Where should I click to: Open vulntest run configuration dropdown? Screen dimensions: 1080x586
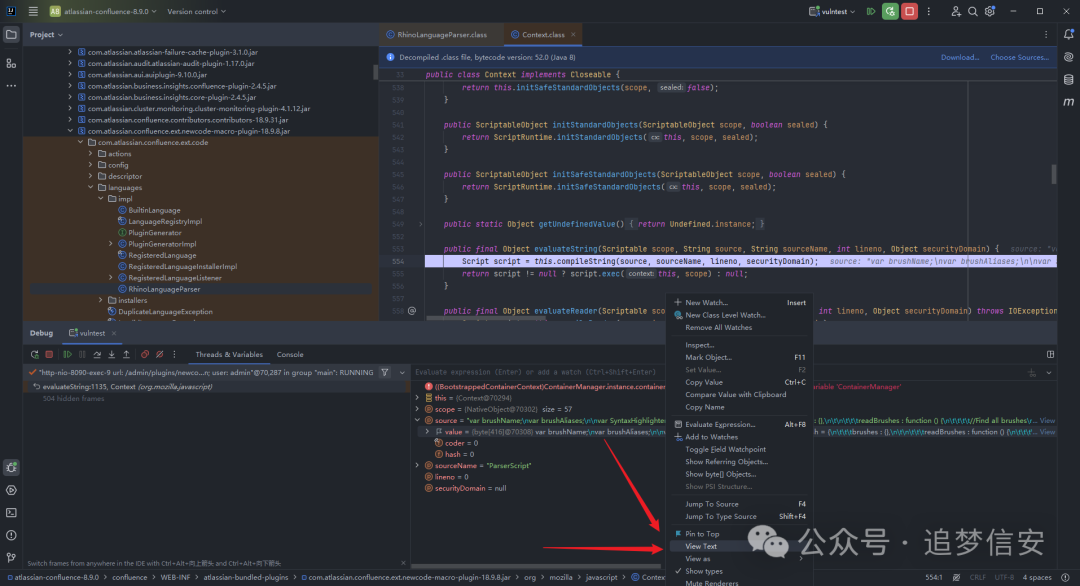click(x=832, y=11)
